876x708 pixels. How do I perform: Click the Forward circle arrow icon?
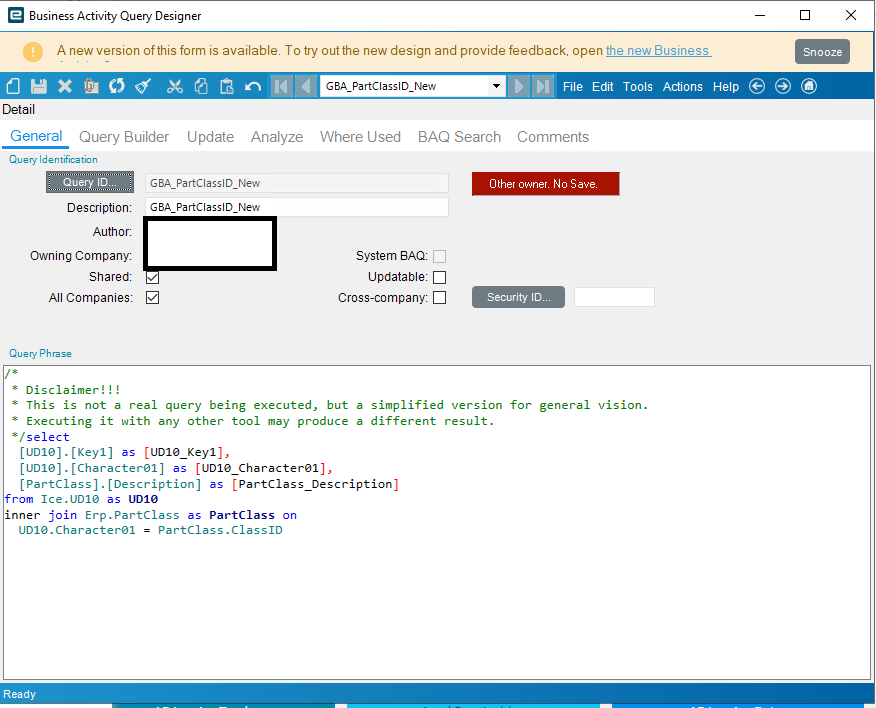783,86
